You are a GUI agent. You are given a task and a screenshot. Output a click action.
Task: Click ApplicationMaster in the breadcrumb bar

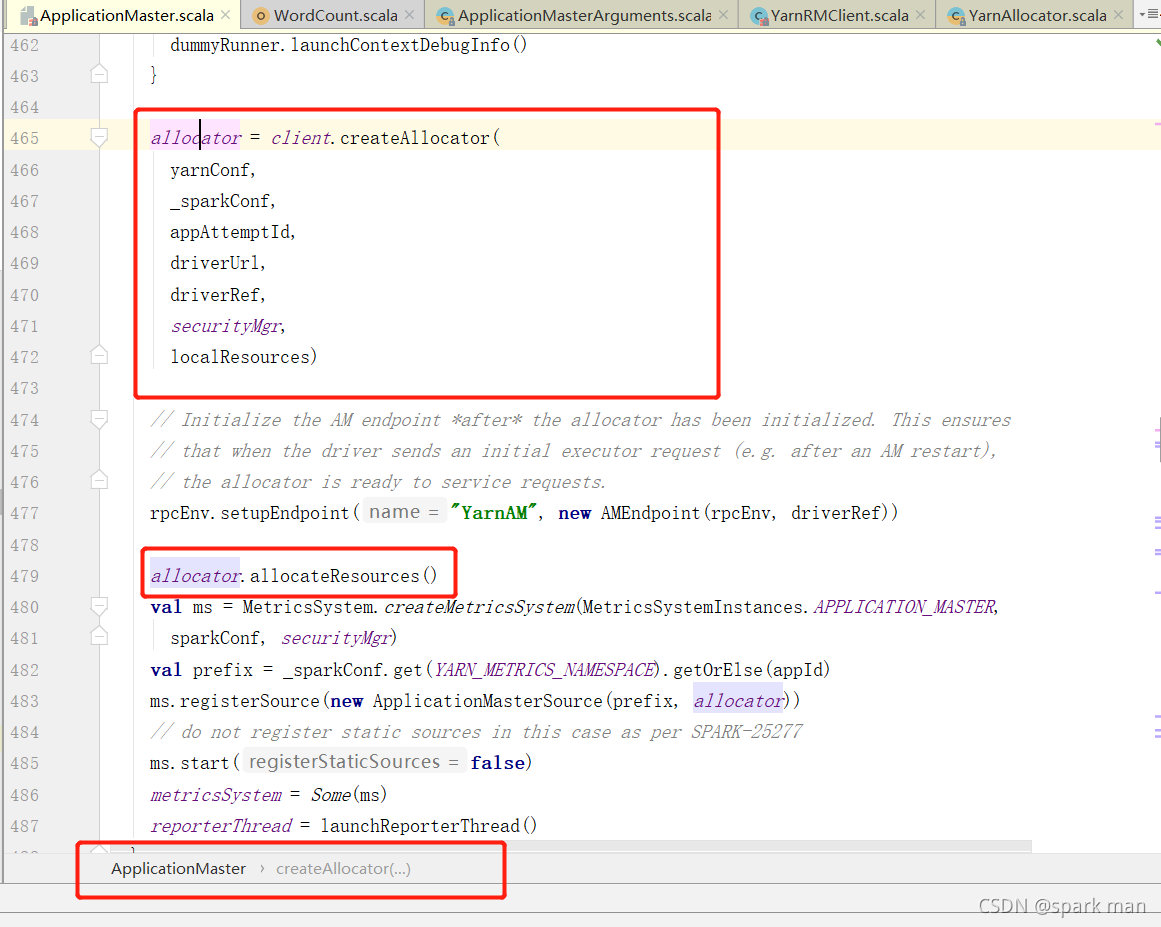178,869
